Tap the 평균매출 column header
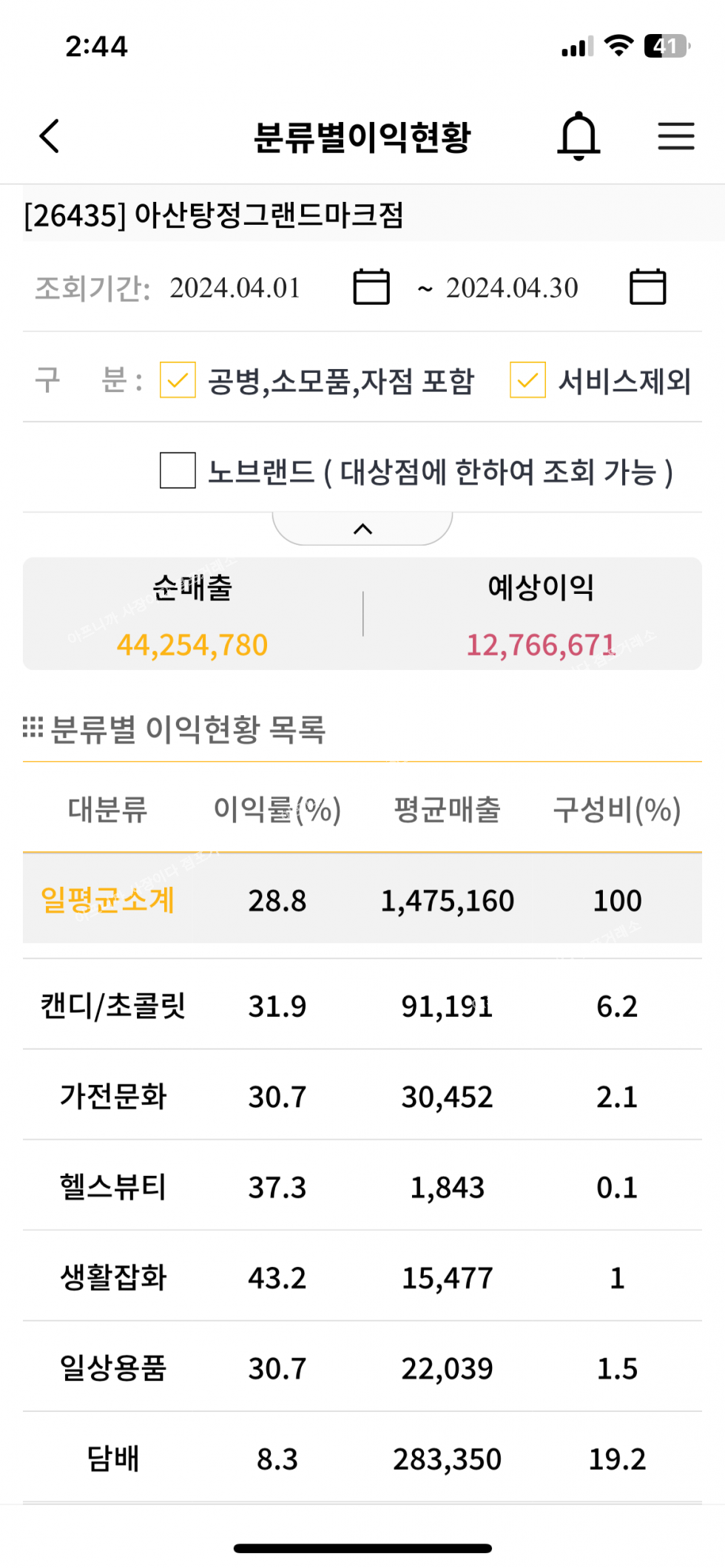This screenshot has height=1568, width=725. [x=447, y=809]
